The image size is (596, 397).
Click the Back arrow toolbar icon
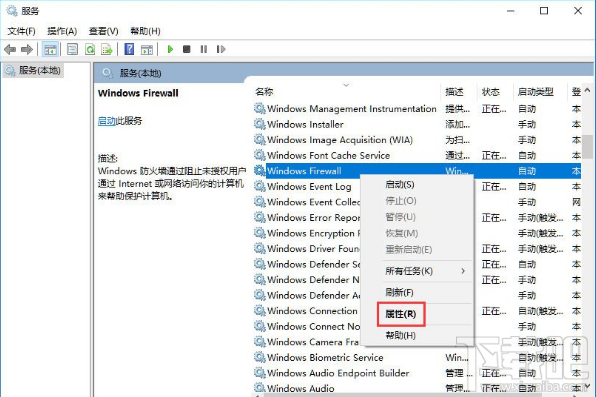coord(10,49)
